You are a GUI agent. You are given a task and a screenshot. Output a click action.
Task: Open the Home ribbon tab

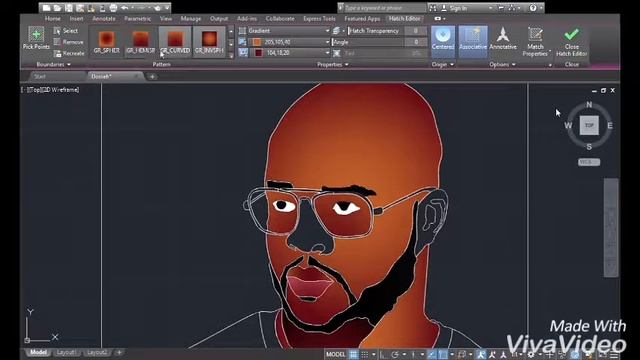[x=53, y=19]
